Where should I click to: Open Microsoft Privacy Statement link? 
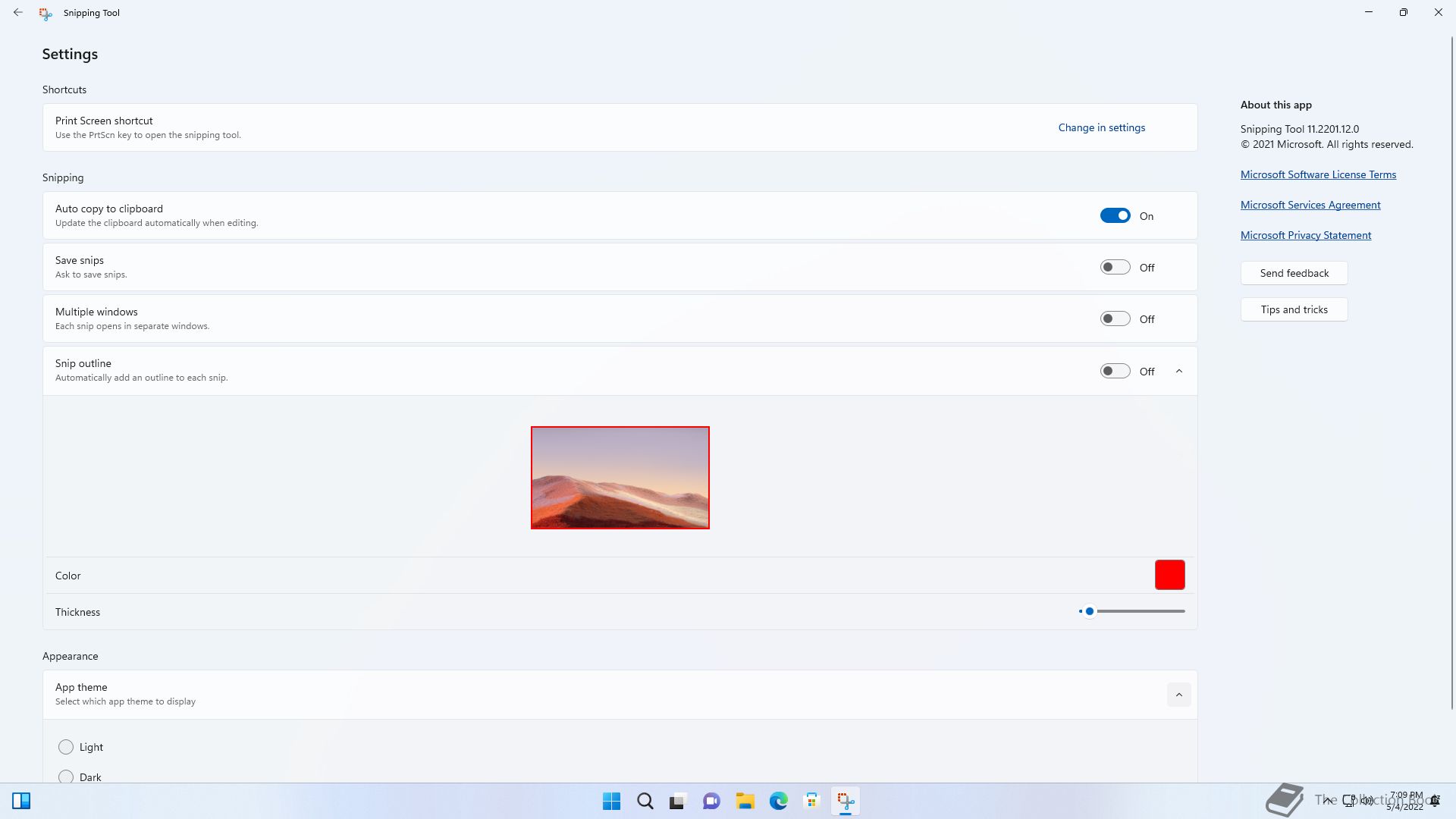(1305, 235)
